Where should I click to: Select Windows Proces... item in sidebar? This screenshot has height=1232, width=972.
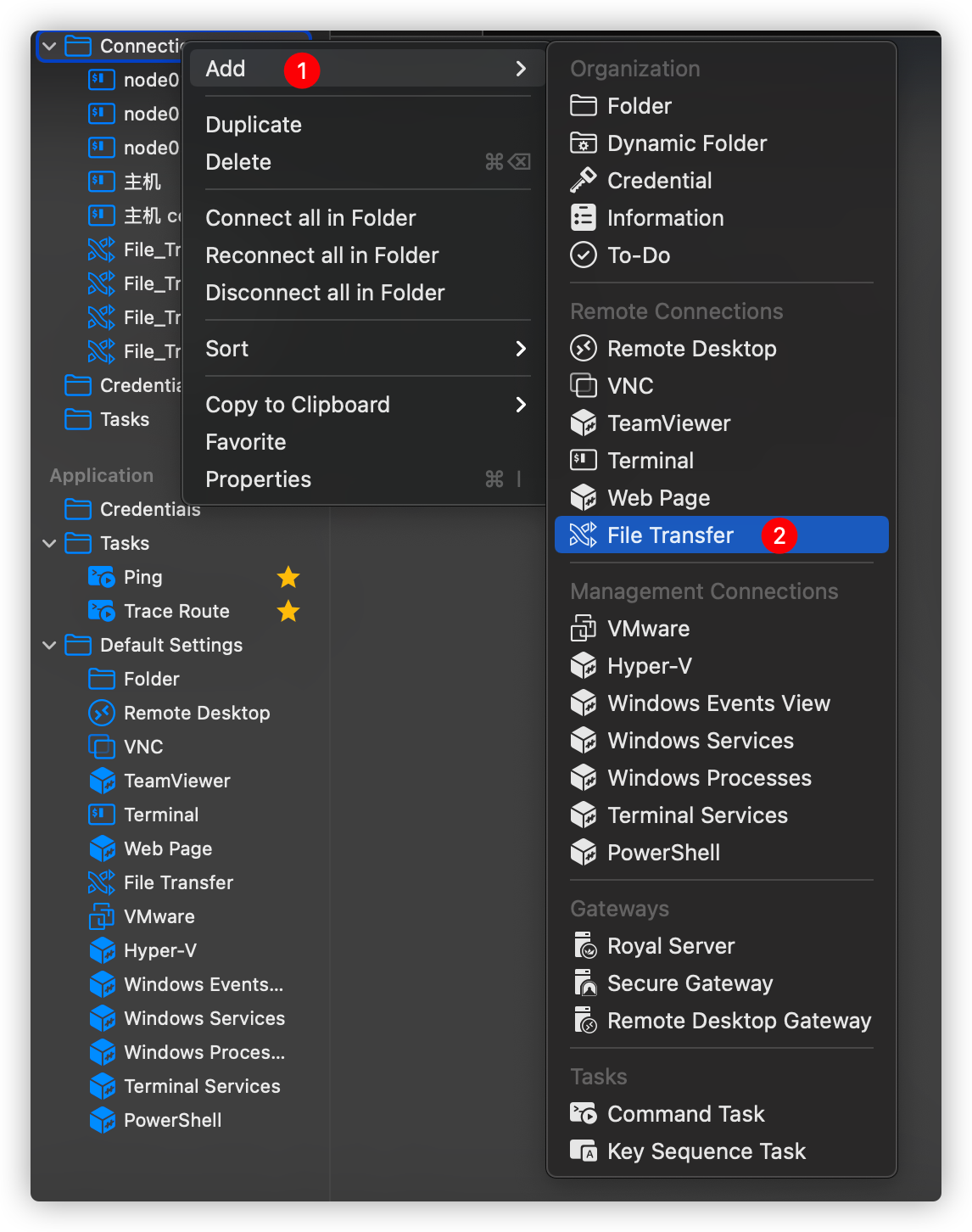click(204, 1052)
